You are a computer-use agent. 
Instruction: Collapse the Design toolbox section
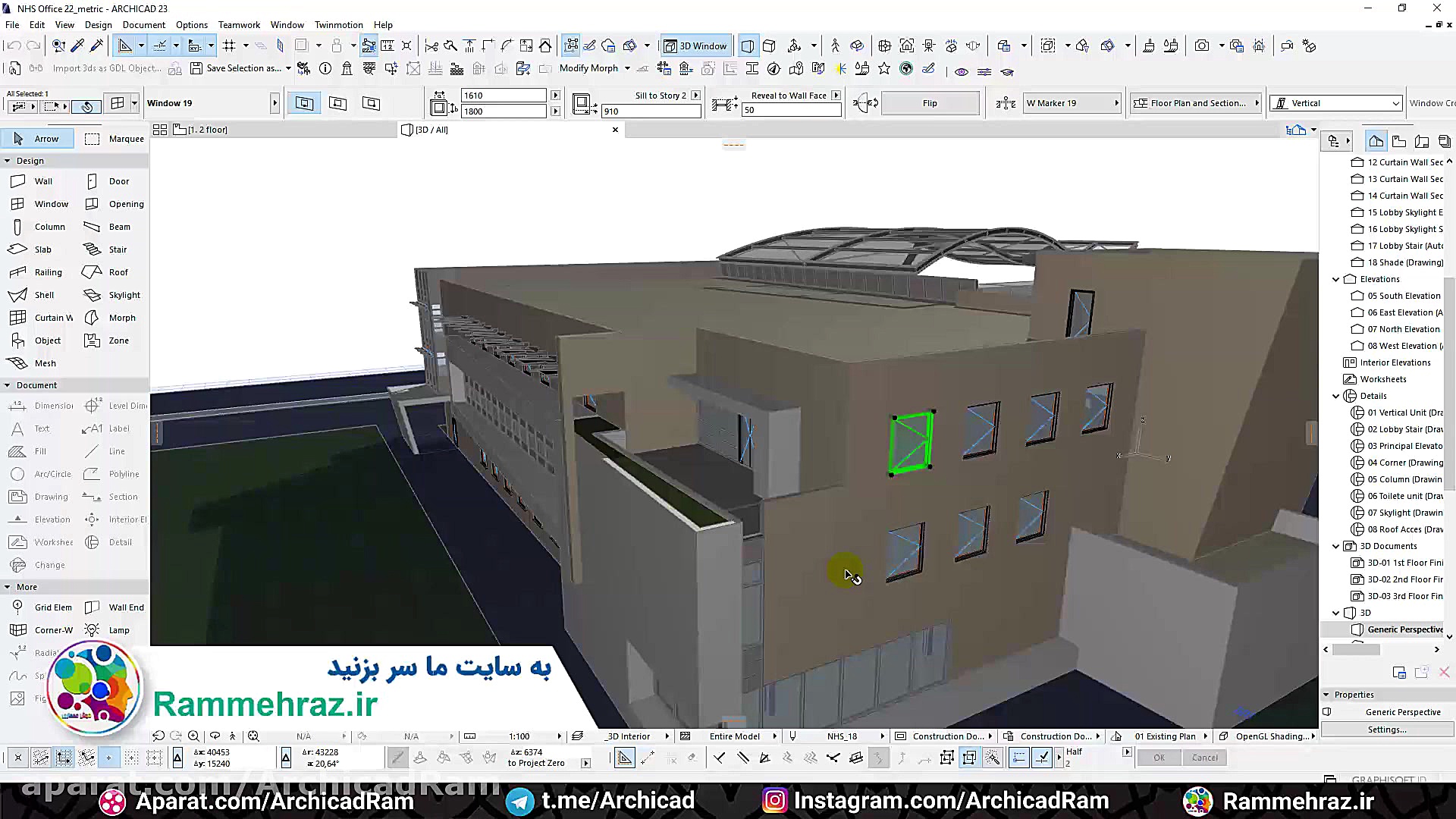8,161
